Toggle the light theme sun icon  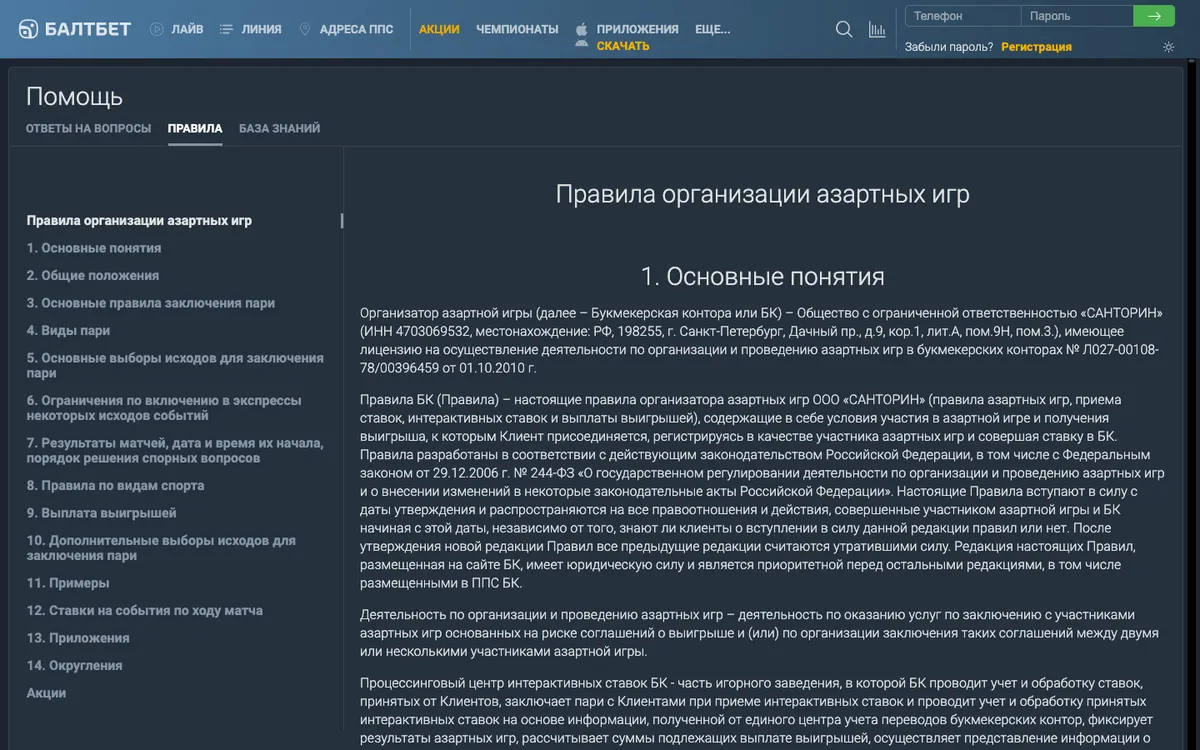pos(1169,47)
